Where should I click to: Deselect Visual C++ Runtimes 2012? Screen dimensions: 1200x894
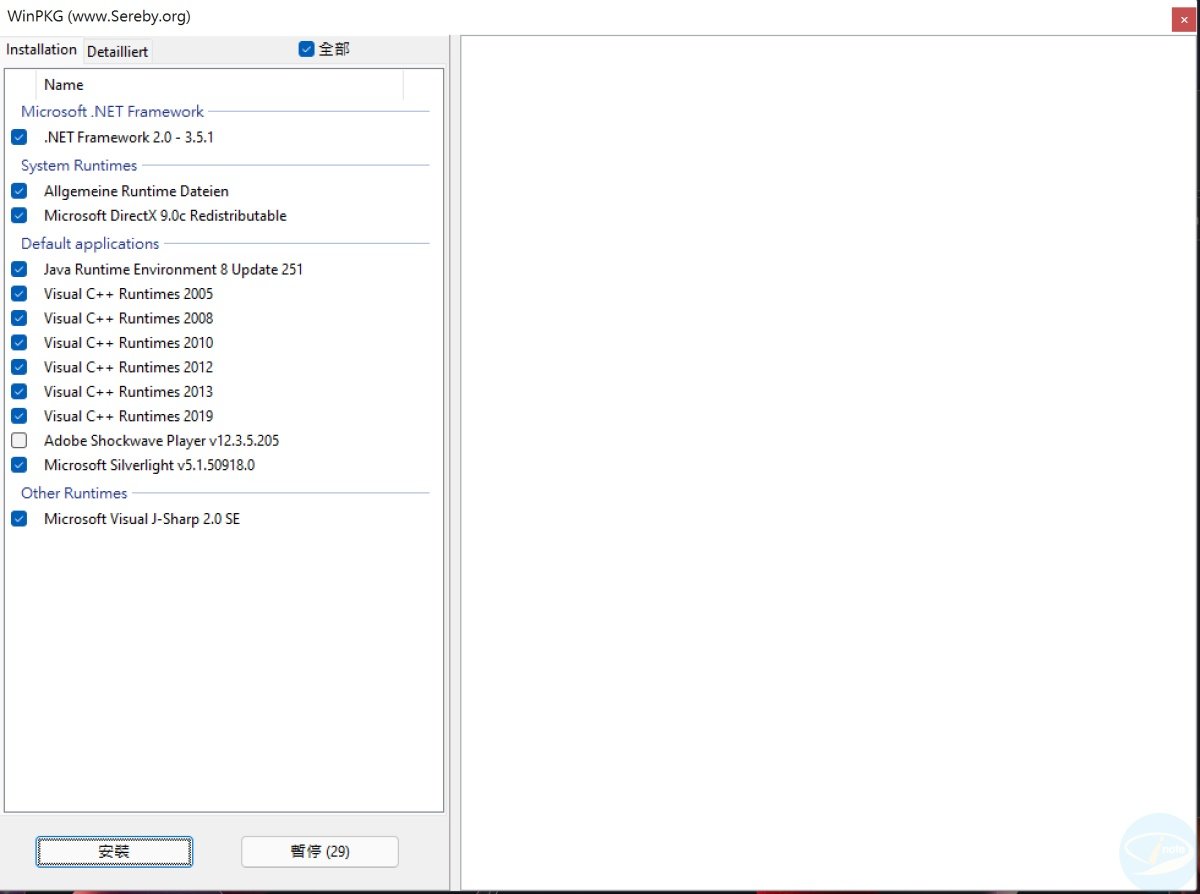(x=19, y=367)
